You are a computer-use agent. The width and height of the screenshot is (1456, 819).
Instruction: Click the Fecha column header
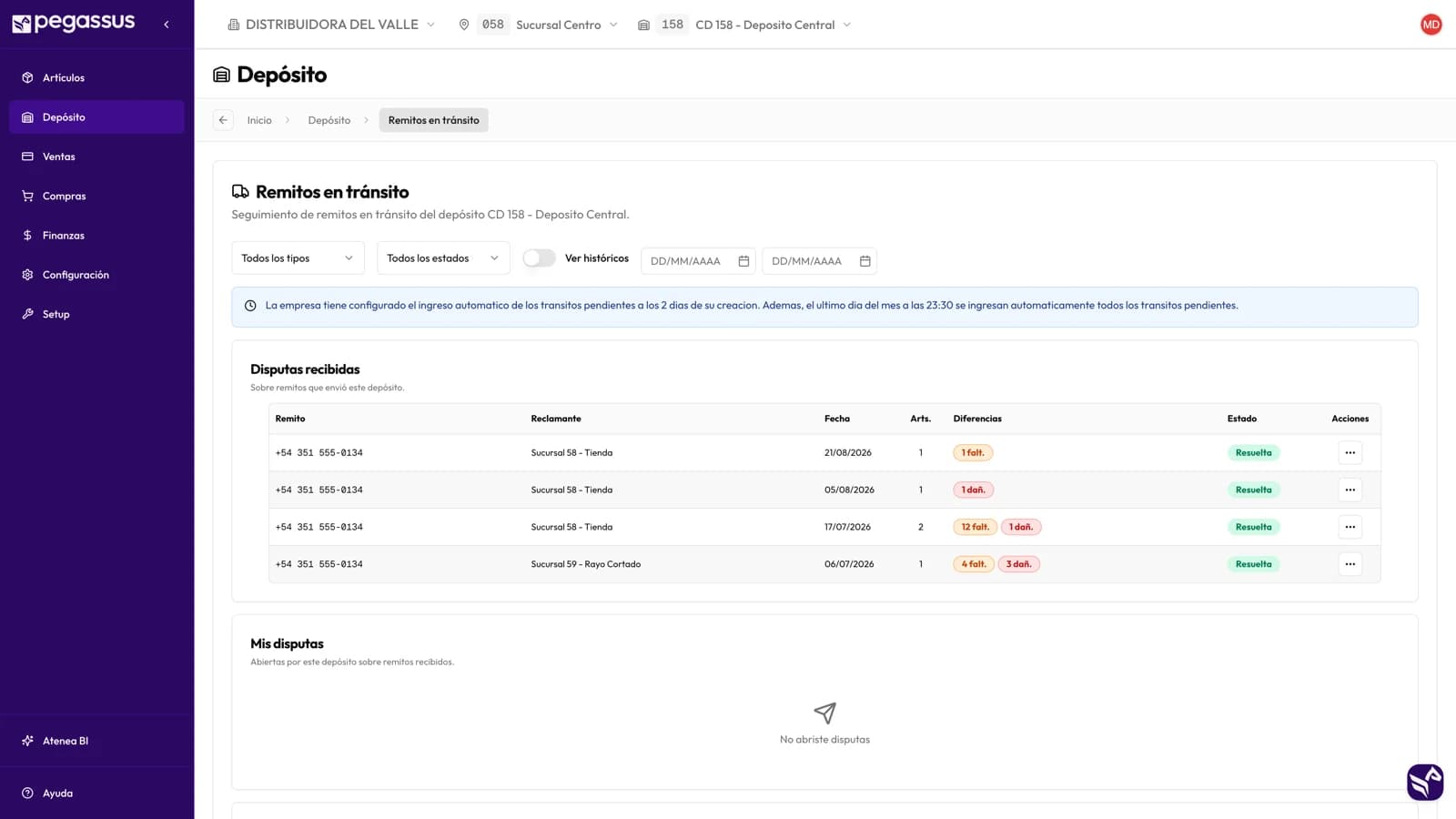(837, 419)
